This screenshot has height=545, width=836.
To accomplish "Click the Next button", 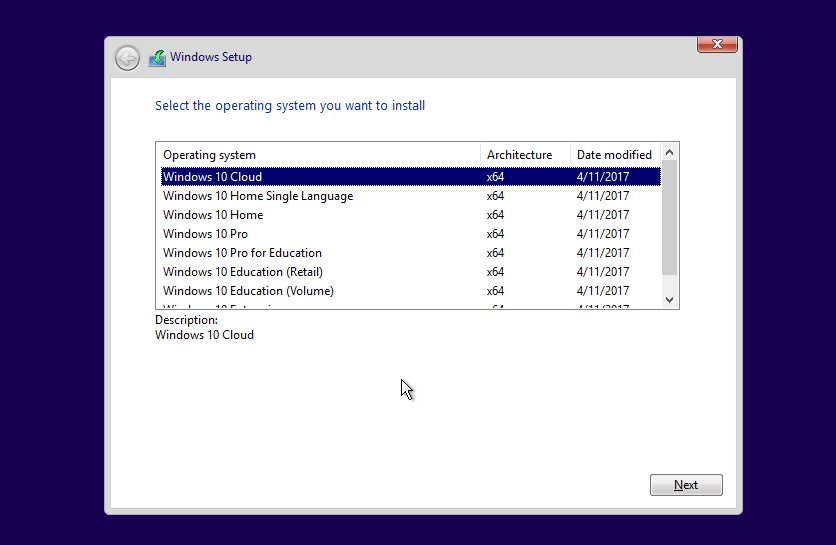I will coord(686,485).
